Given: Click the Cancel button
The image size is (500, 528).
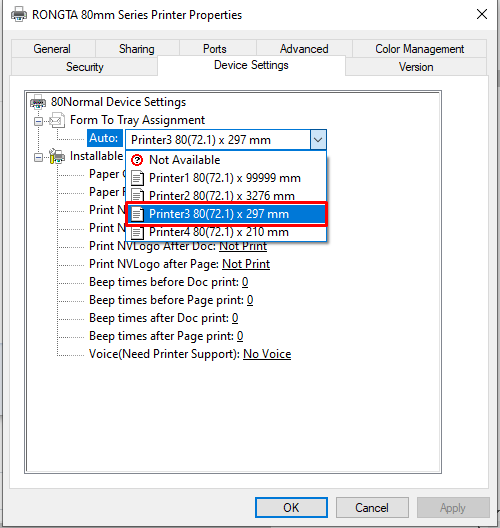Looking at the screenshot, I should click(372, 507).
